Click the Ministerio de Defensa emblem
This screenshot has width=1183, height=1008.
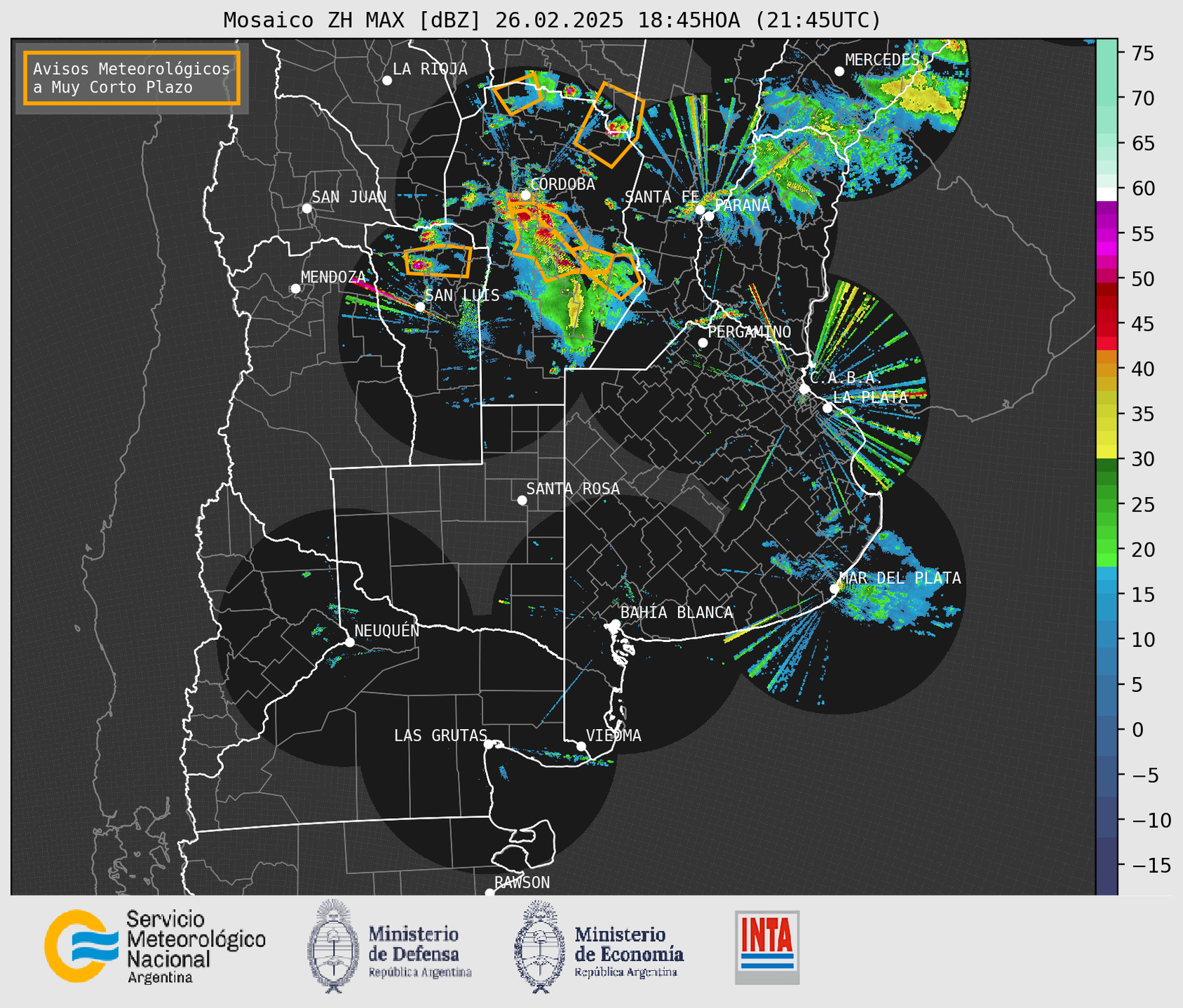333,946
